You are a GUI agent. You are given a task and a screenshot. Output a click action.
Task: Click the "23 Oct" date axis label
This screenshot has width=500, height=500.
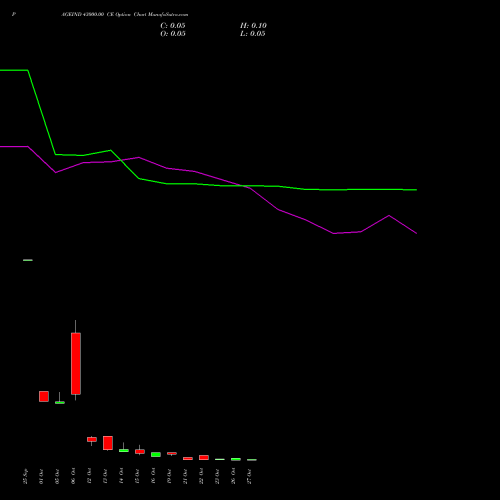[x=218, y=476]
